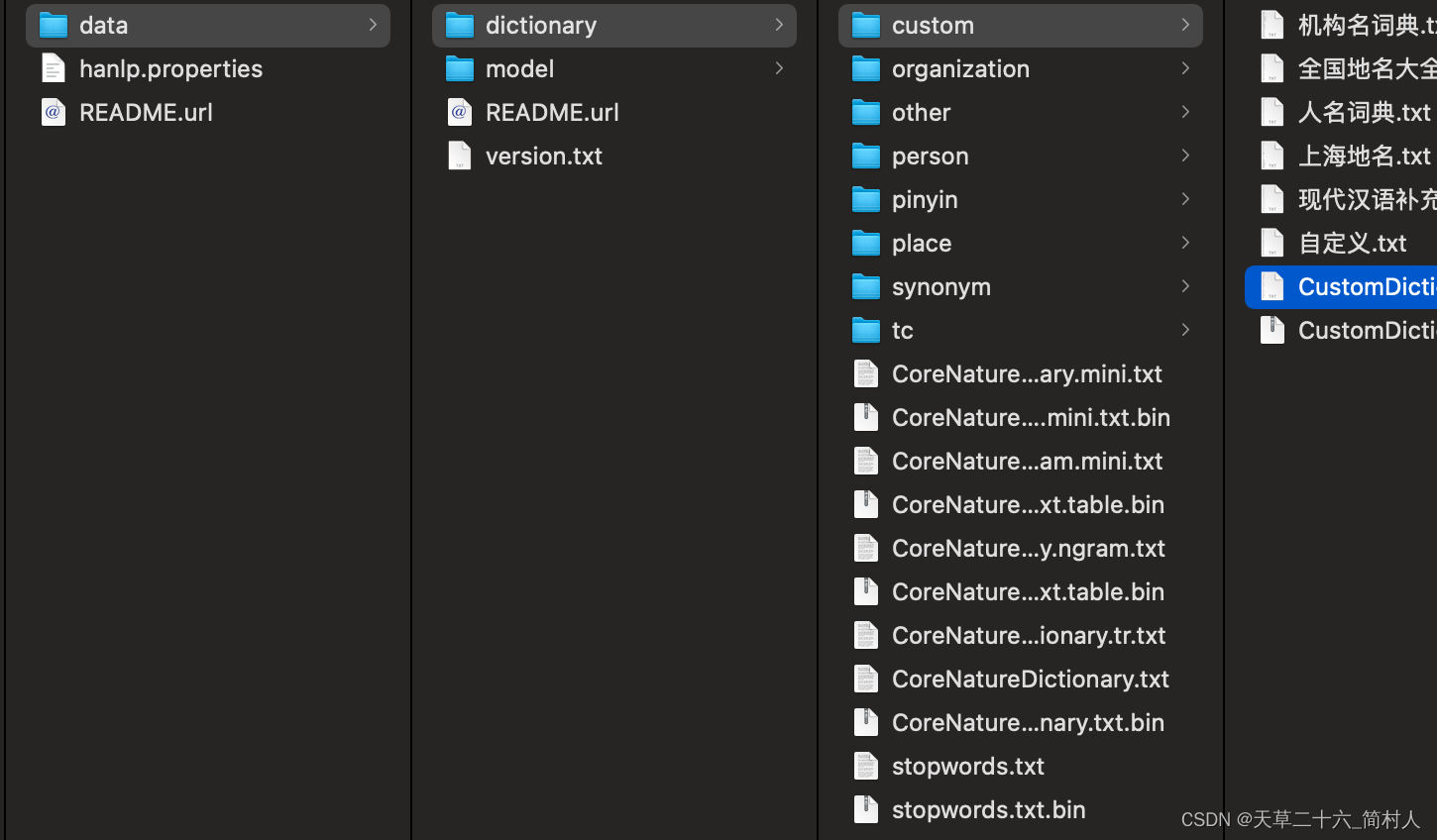
Task: Expand the dictionary folder chevron
Action: pyautogui.click(x=779, y=25)
